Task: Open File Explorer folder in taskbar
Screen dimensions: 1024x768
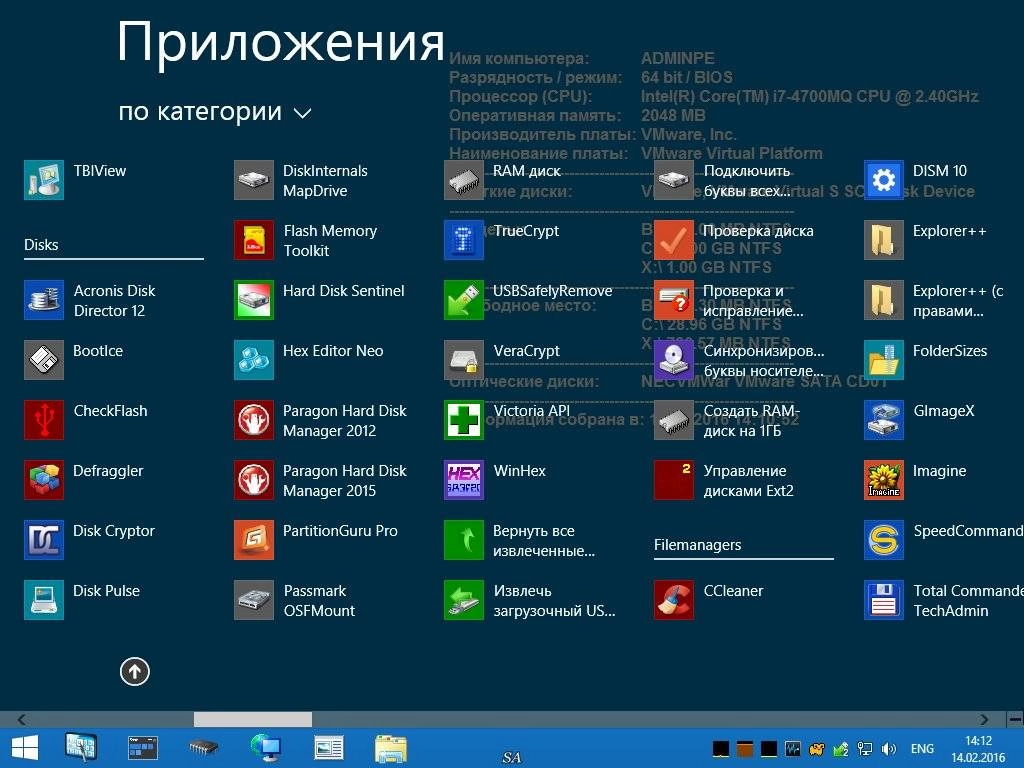Action: tap(391, 748)
